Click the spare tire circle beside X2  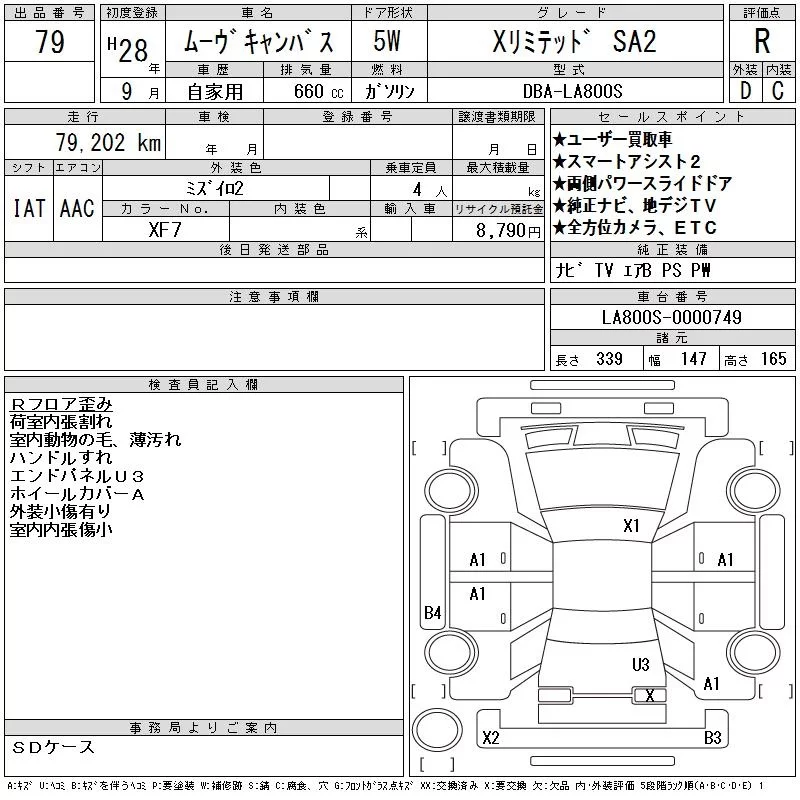434,725
